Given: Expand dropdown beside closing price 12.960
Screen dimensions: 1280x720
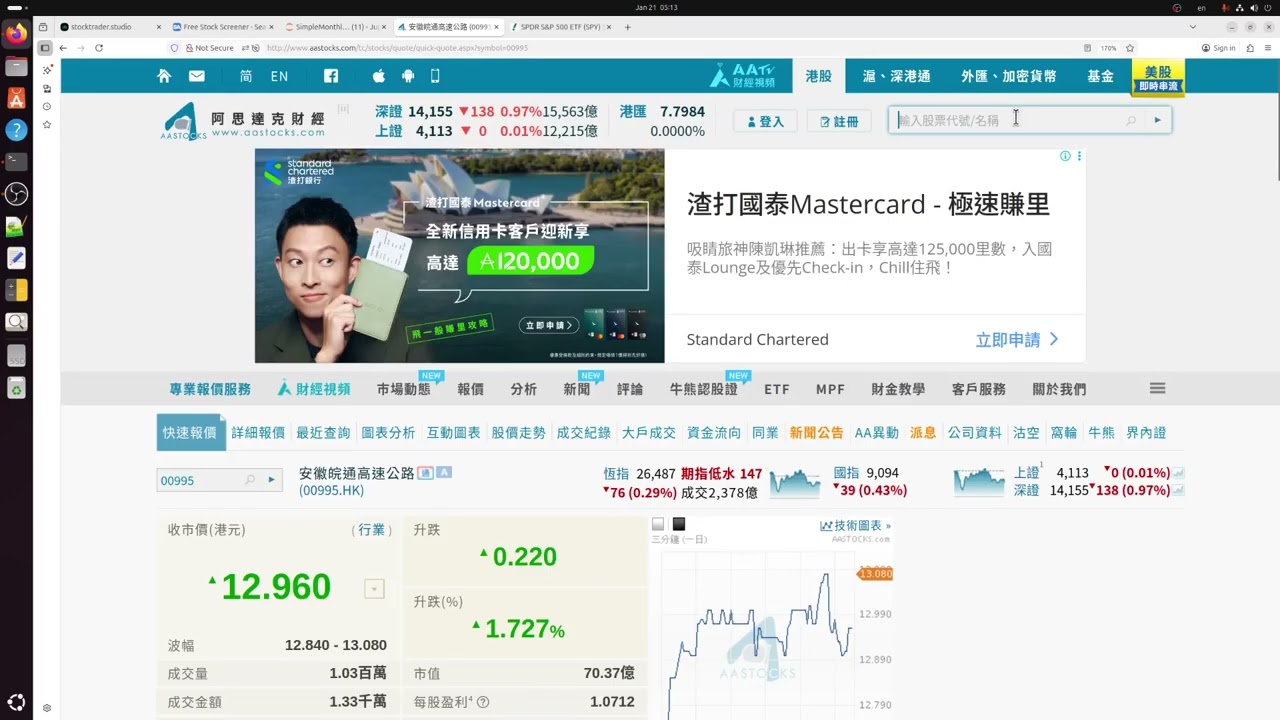Looking at the screenshot, I should 374,589.
